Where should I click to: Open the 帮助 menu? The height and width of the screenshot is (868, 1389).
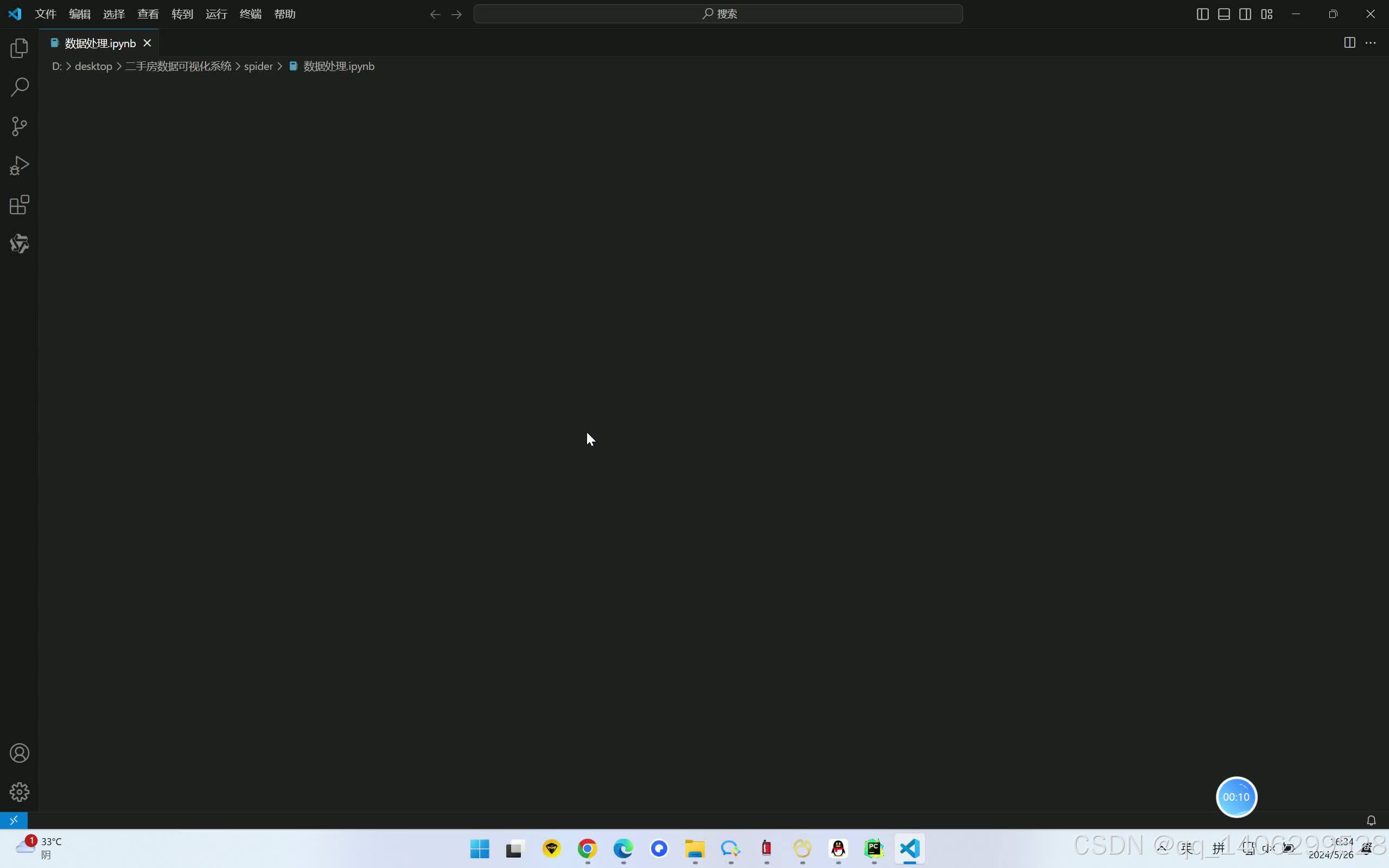[x=285, y=14]
